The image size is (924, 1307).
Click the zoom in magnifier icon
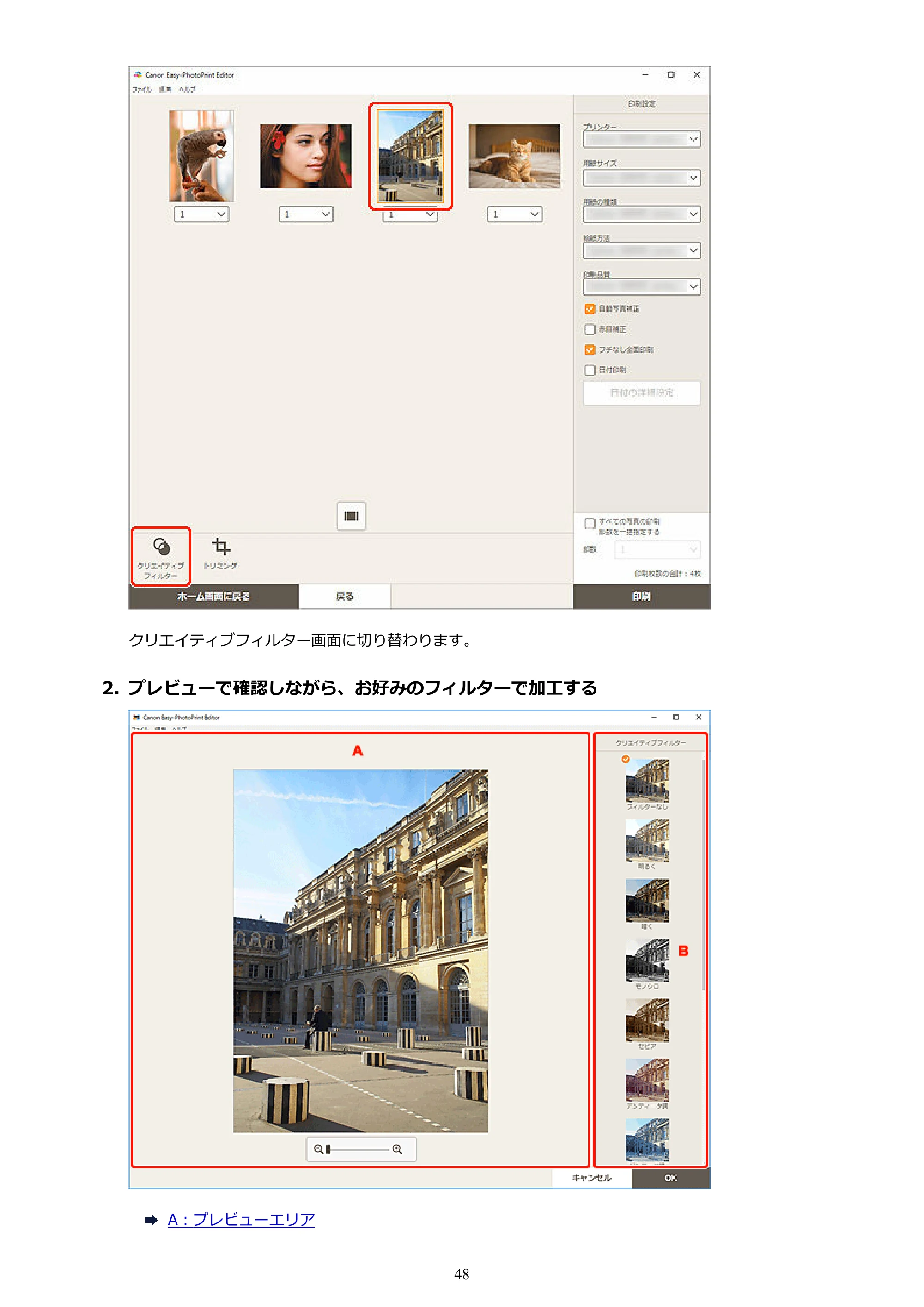[x=397, y=1149]
